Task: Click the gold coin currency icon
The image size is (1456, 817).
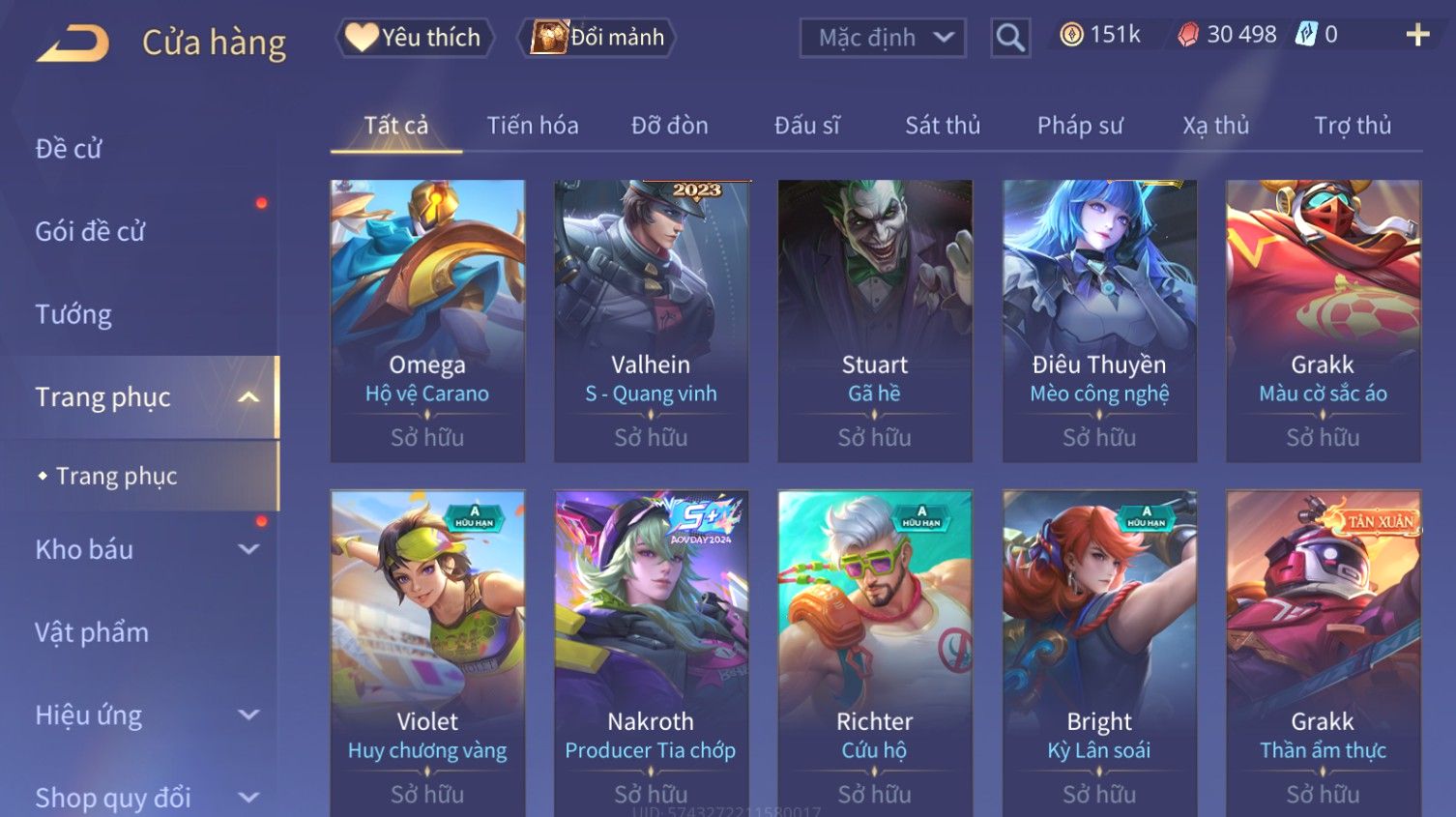Action: pos(1071,35)
